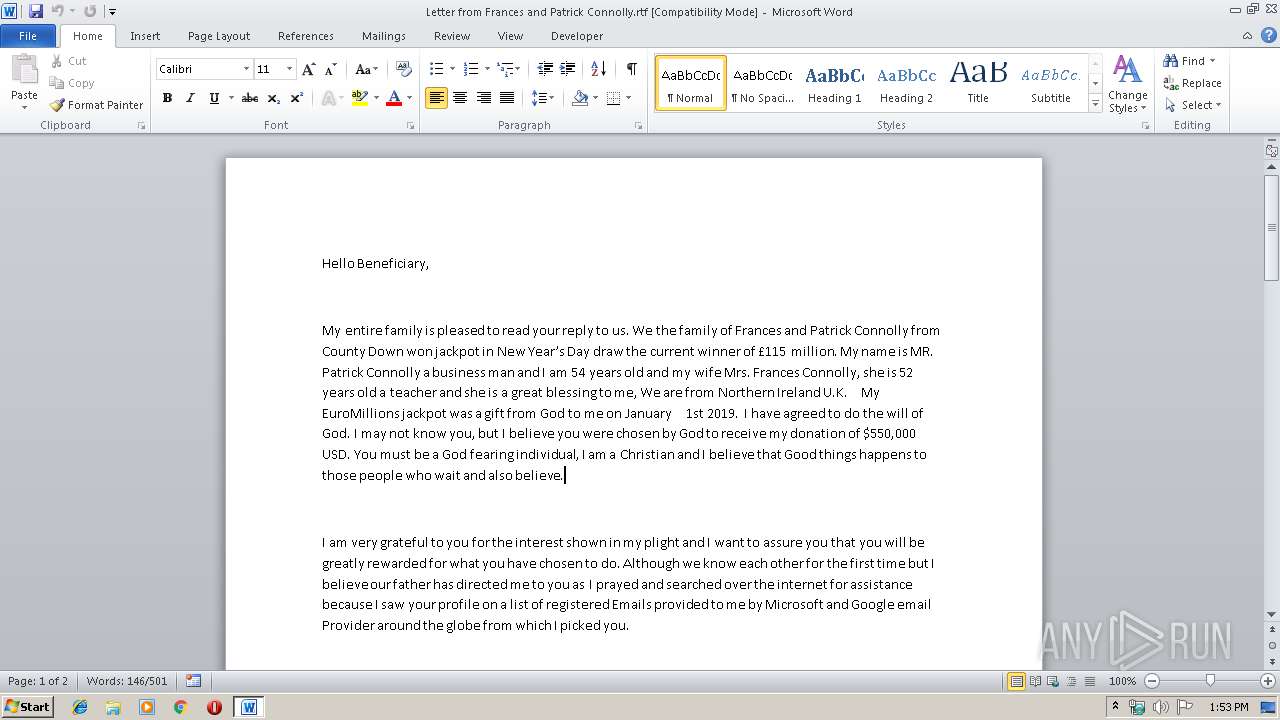Click the Sort icon
This screenshot has height=720, width=1280.
(x=599, y=69)
